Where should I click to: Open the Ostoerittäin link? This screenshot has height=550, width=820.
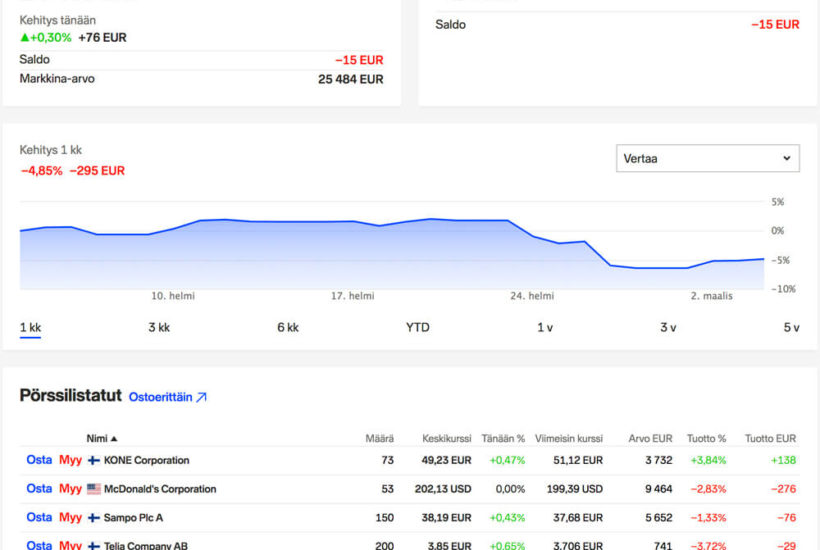(x=167, y=397)
